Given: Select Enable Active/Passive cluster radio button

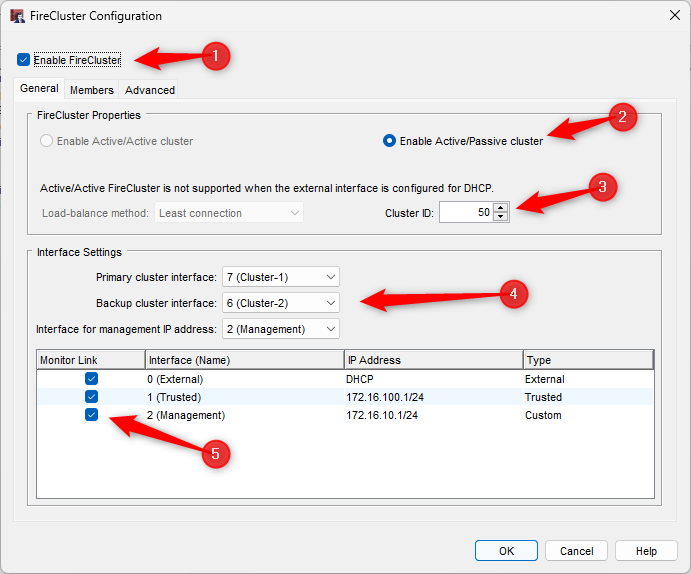Looking at the screenshot, I should click(389, 141).
